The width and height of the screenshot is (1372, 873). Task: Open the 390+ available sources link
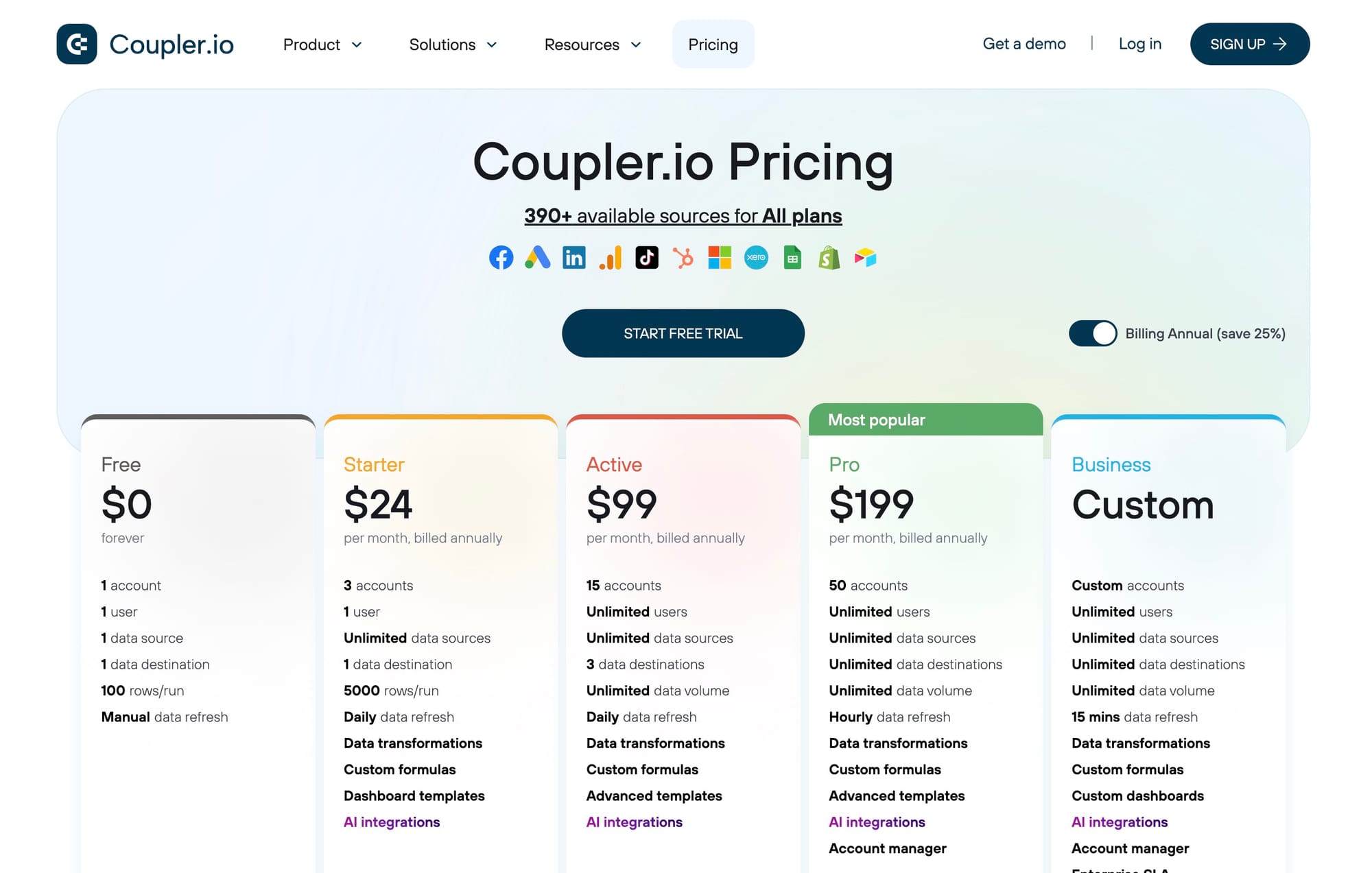[683, 215]
